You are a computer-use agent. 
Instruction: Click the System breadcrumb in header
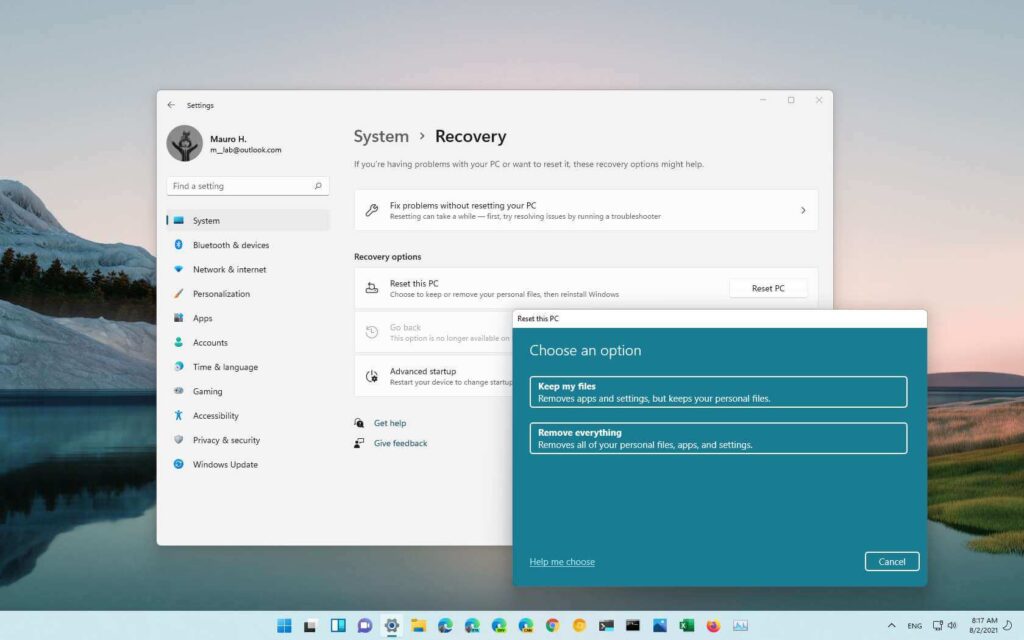[x=381, y=136]
